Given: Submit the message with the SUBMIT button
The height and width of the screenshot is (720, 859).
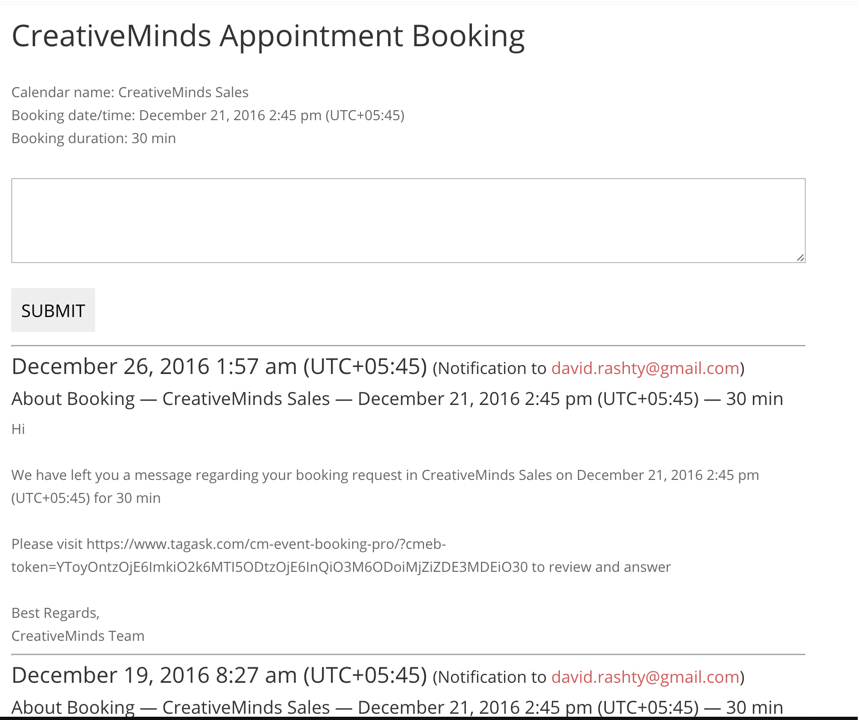Looking at the screenshot, I should coord(53,310).
